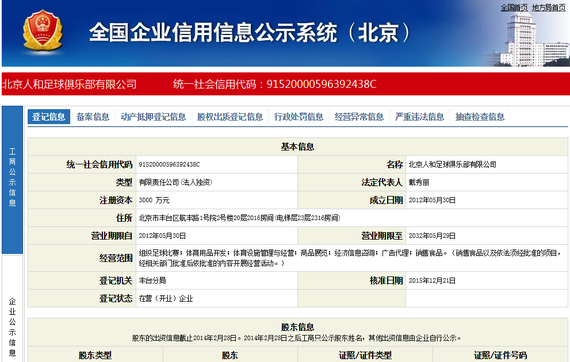The image size is (570, 362).
Task: Click the 营业期限至 date 2032年05月29日
Action: tap(432, 236)
